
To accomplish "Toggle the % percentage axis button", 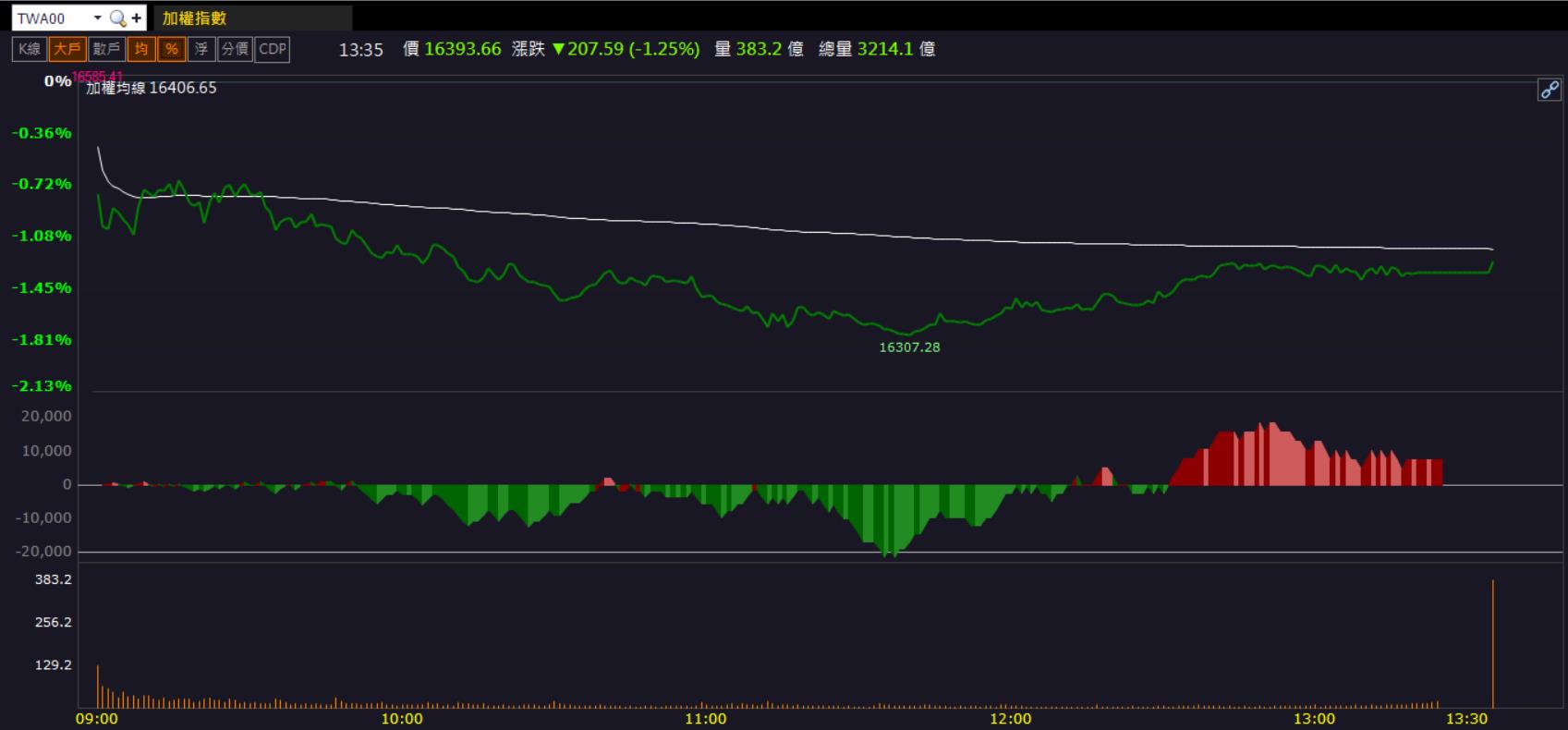I will point(172,49).
